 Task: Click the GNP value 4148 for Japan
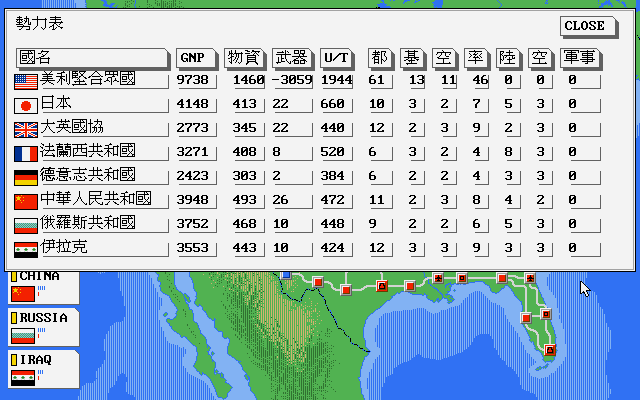pyautogui.click(x=193, y=104)
